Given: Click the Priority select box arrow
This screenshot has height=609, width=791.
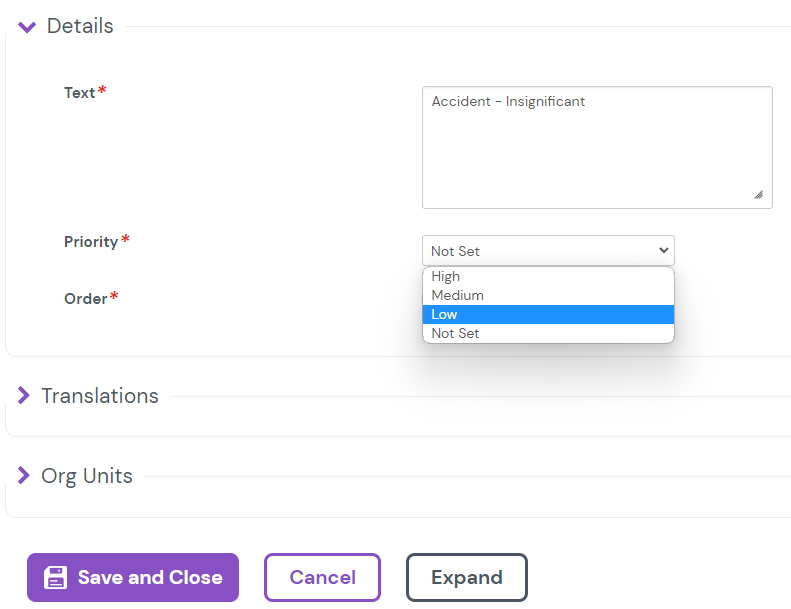Looking at the screenshot, I should coord(663,251).
